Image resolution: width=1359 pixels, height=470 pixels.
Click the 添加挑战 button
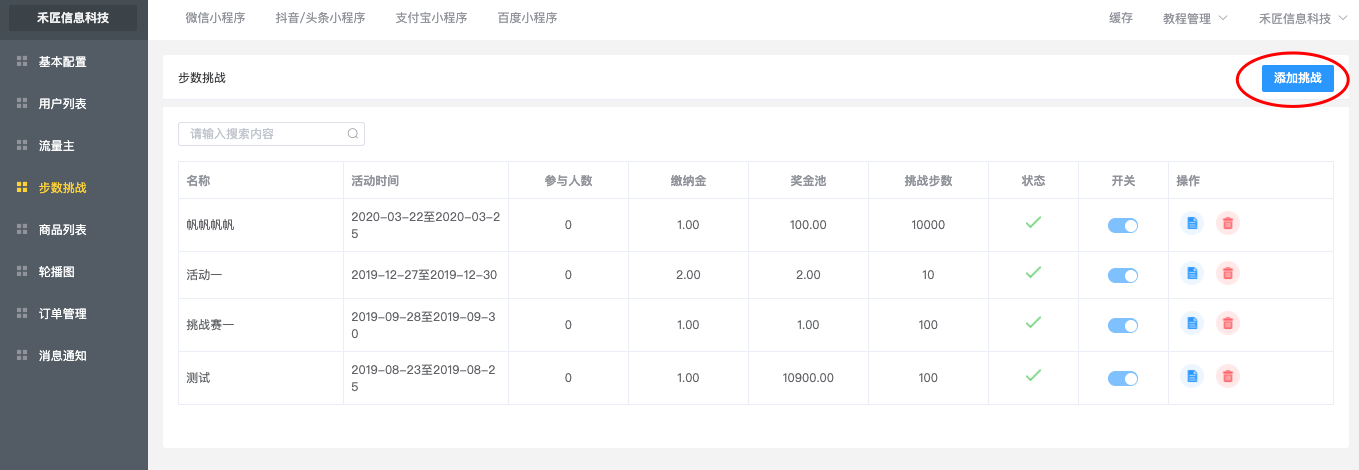(x=1297, y=78)
